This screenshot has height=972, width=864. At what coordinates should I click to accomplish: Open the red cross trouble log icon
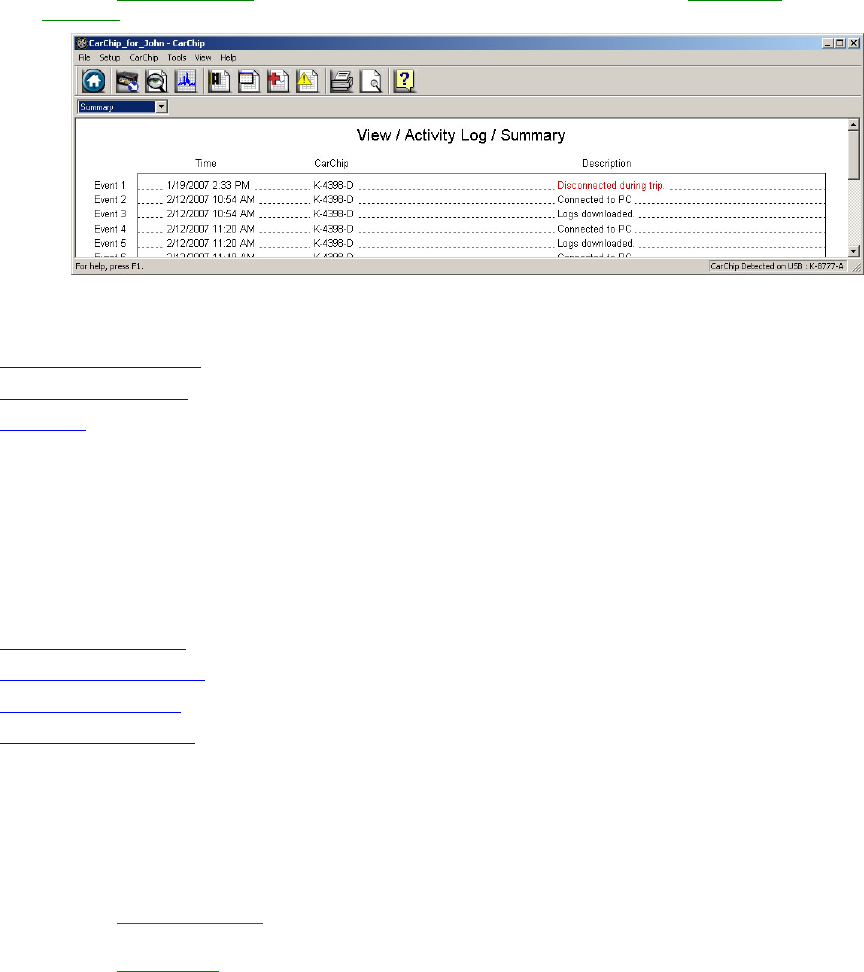click(278, 81)
